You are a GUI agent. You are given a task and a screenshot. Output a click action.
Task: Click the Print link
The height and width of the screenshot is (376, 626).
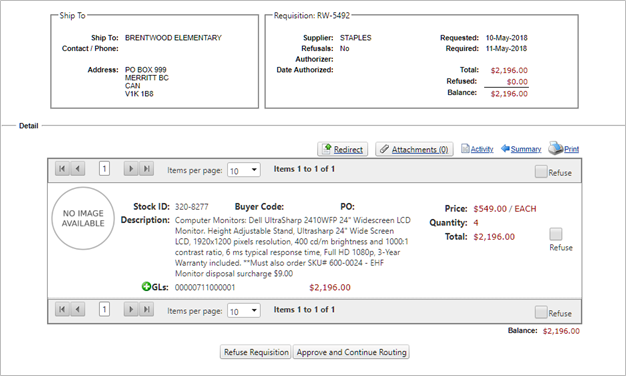click(571, 149)
